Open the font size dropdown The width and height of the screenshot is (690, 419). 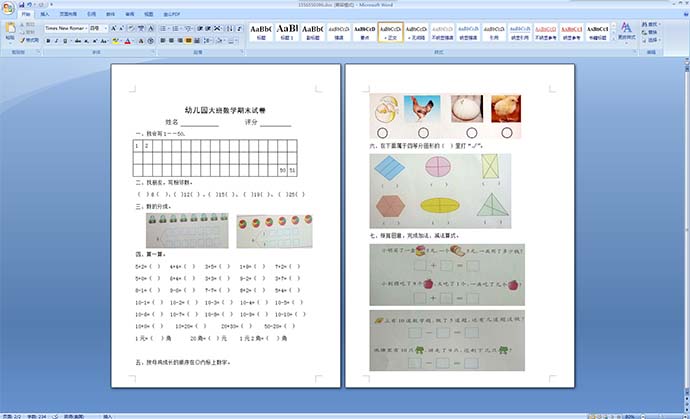(106, 28)
